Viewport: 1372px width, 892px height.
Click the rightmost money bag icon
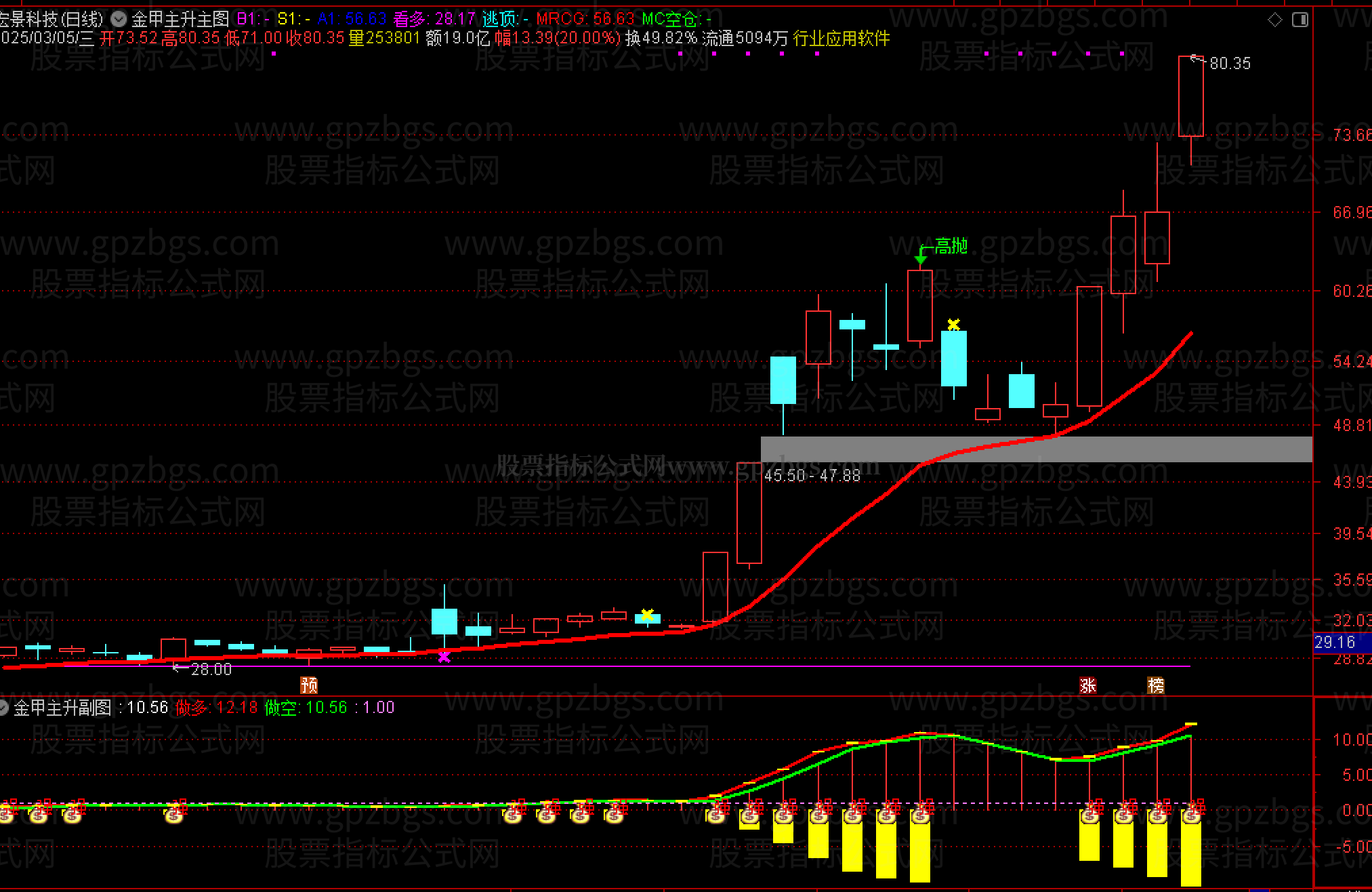(x=1191, y=815)
